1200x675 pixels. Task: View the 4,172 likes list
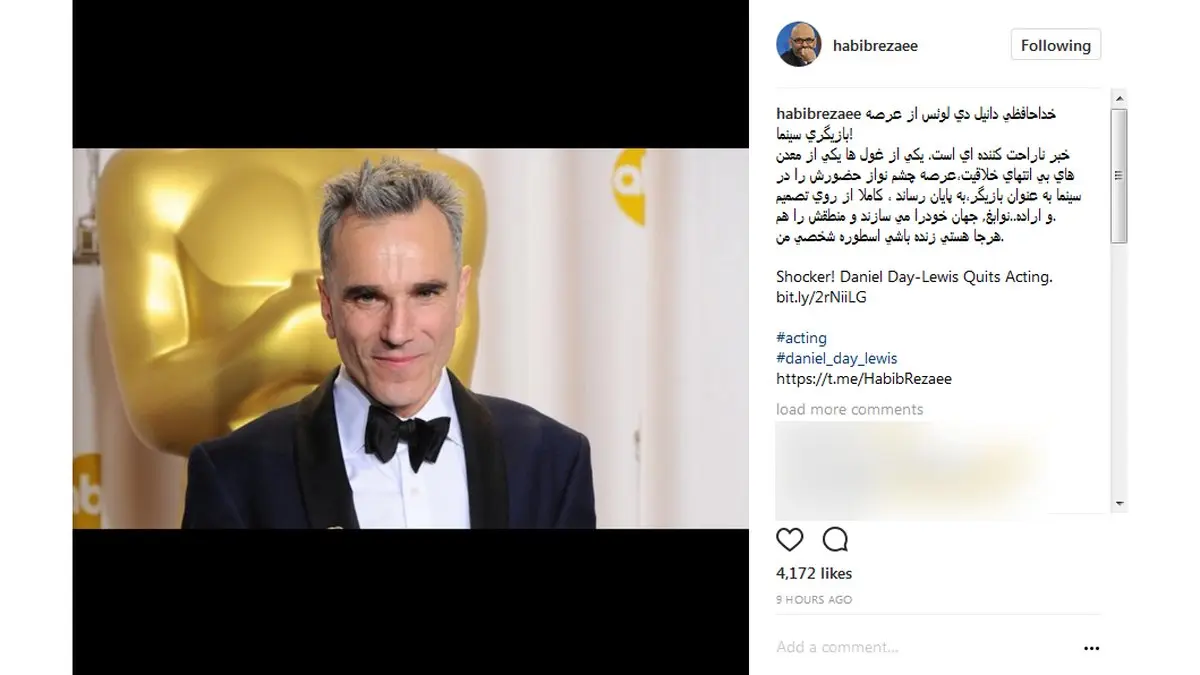click(814, 573)
